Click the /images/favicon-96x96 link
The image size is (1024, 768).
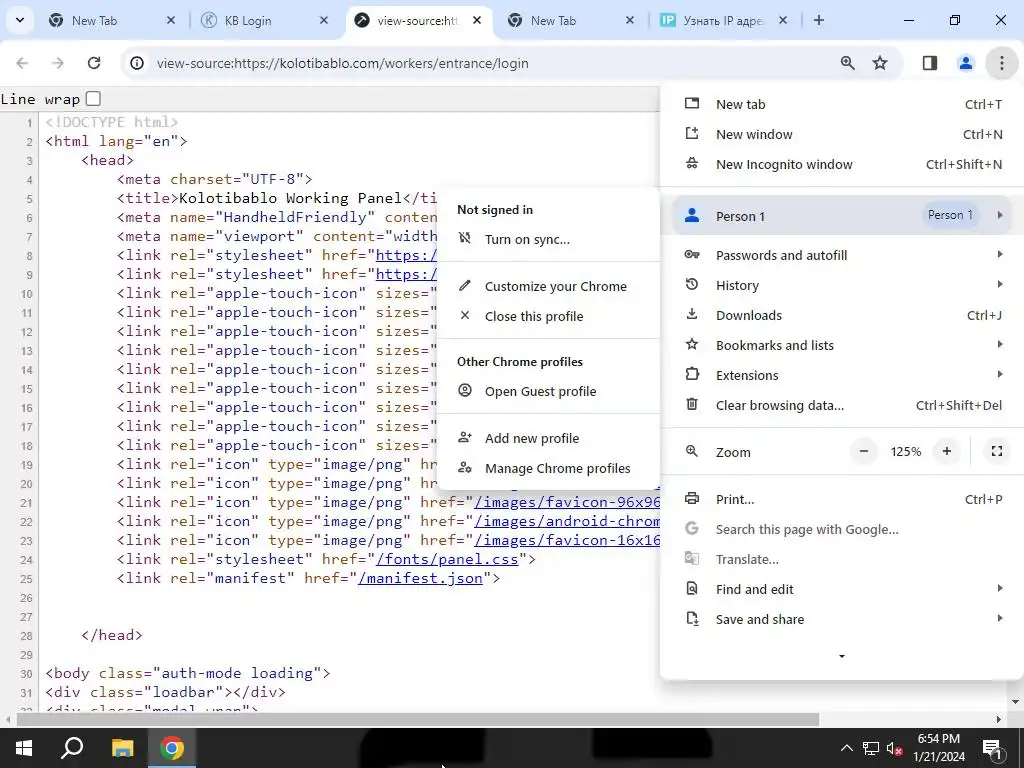click(x=567, y=503)
